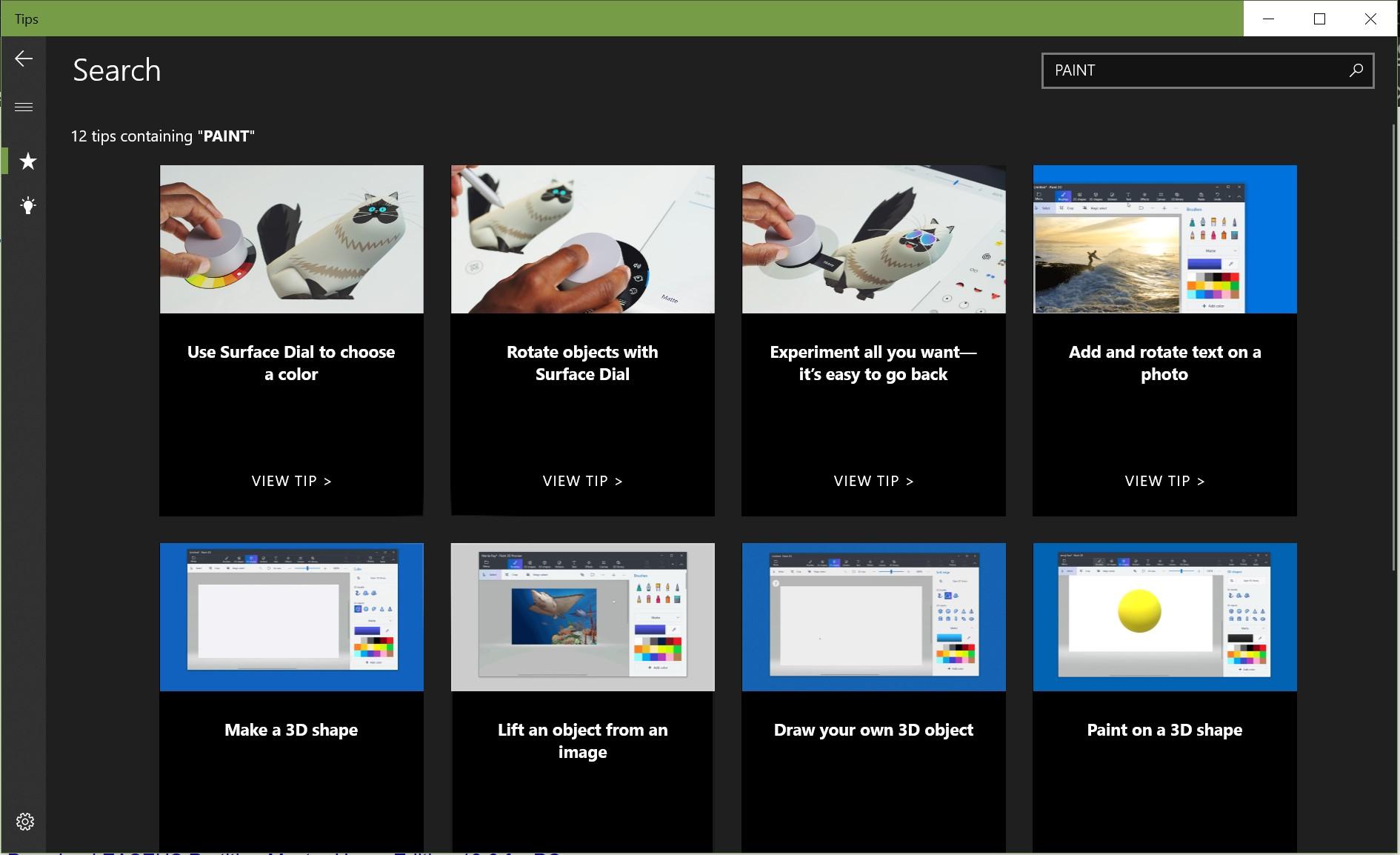The image size is (1400, 855).
Task: View tip "Rotate objects with Surface Dial"
Action: [582, 481]
